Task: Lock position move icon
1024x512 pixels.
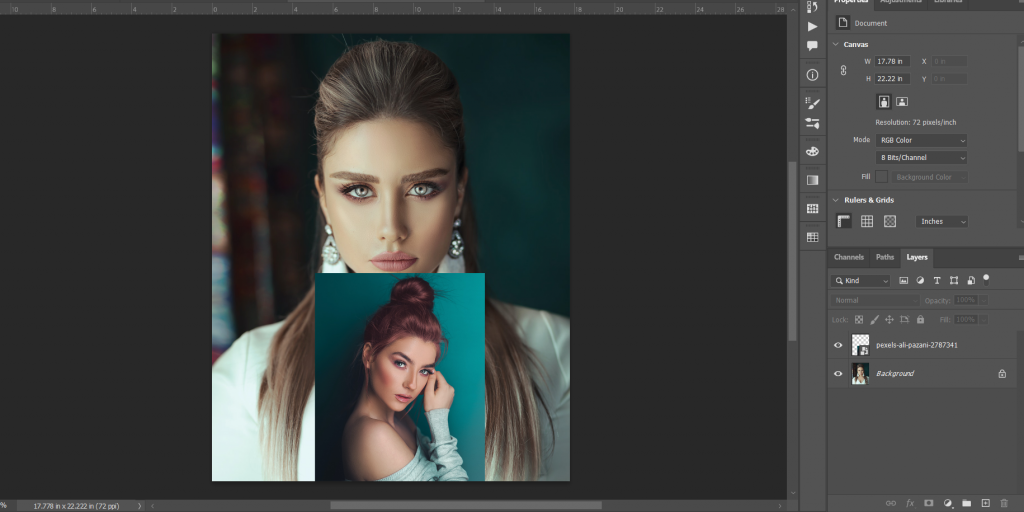Action: (889, 320)
